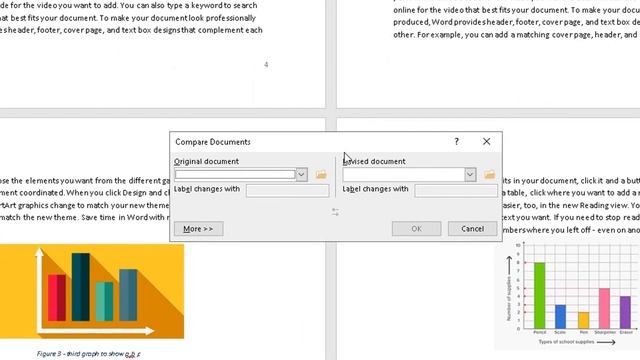Expand options with the More >> button
Screen dimensions: 640x360
199,229
